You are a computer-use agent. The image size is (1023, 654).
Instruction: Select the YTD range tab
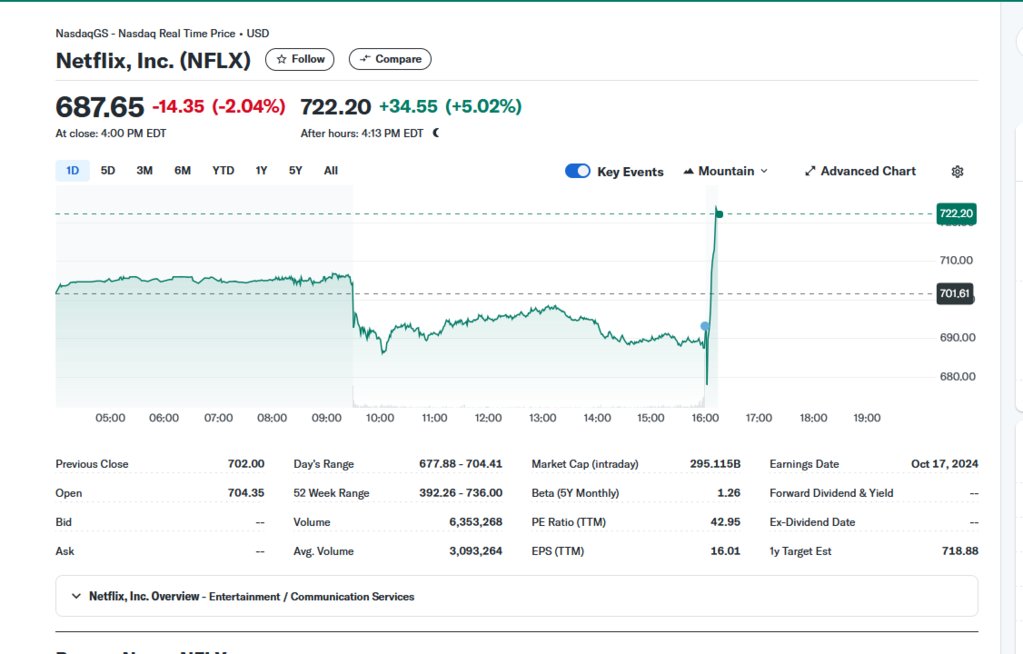coord(223,171)
